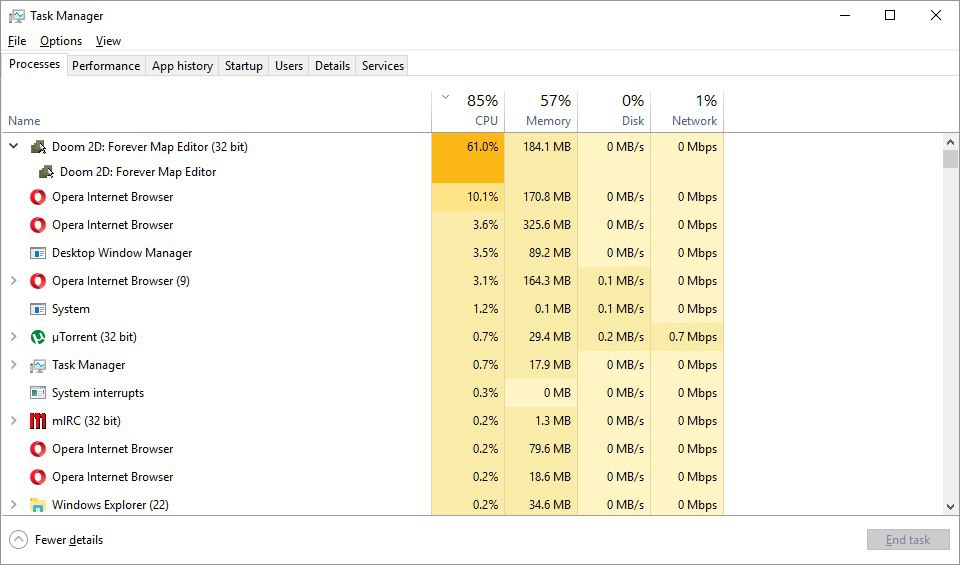960x565 pixels.
Task: Click the Desktop Window Manager icon
Action: (38, 253)
